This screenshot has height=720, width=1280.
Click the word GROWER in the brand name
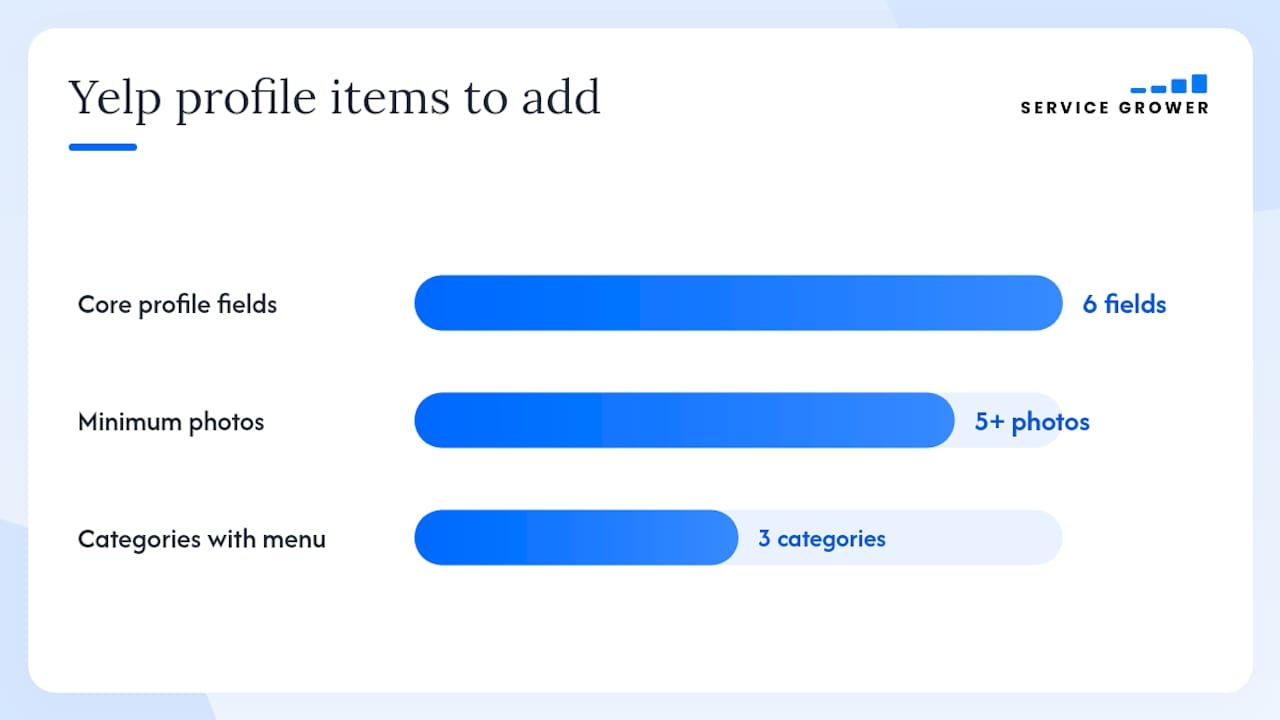1164,108
